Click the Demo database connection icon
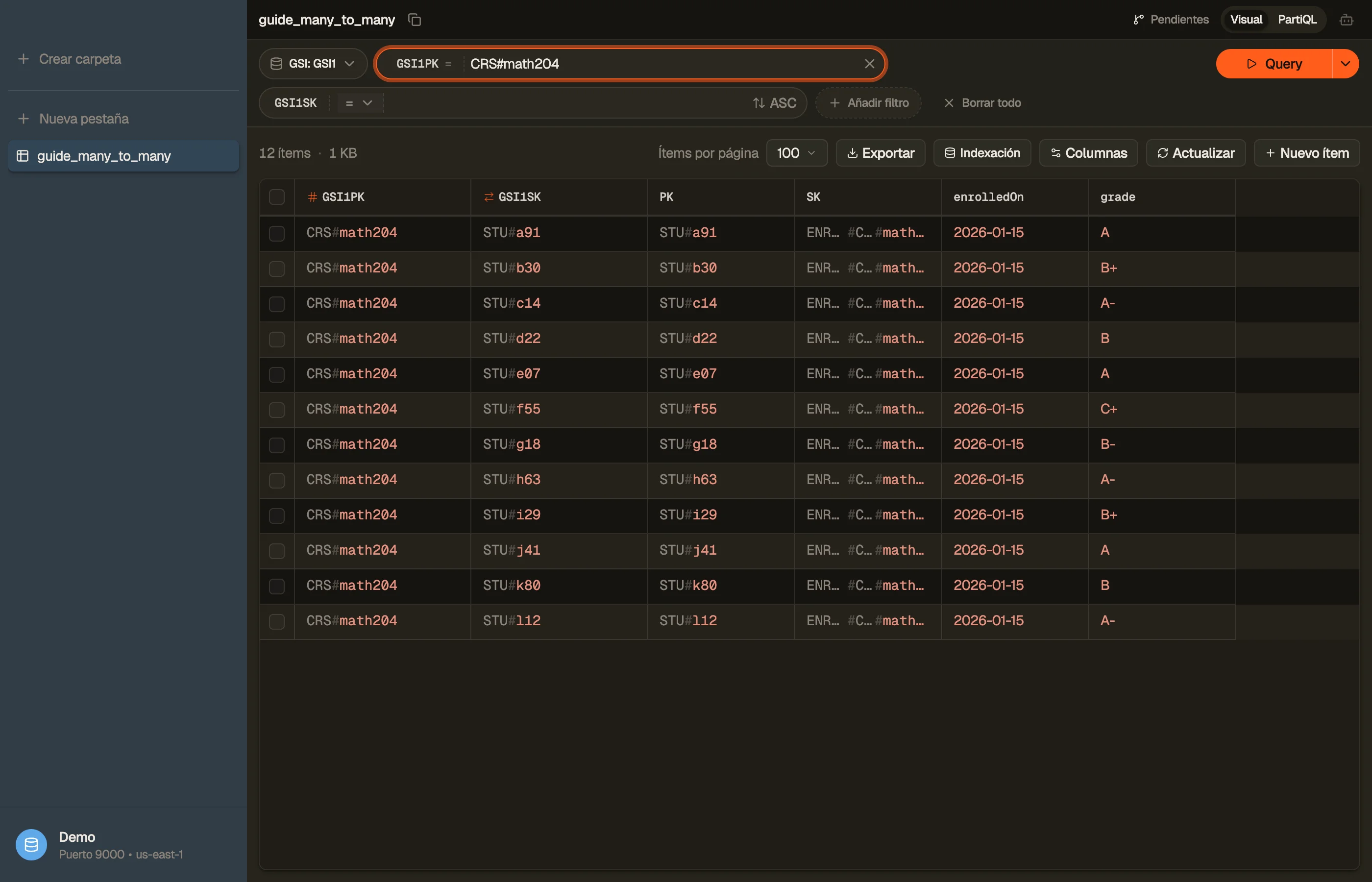Screen dimensions: 1372x882 (31, 845)
